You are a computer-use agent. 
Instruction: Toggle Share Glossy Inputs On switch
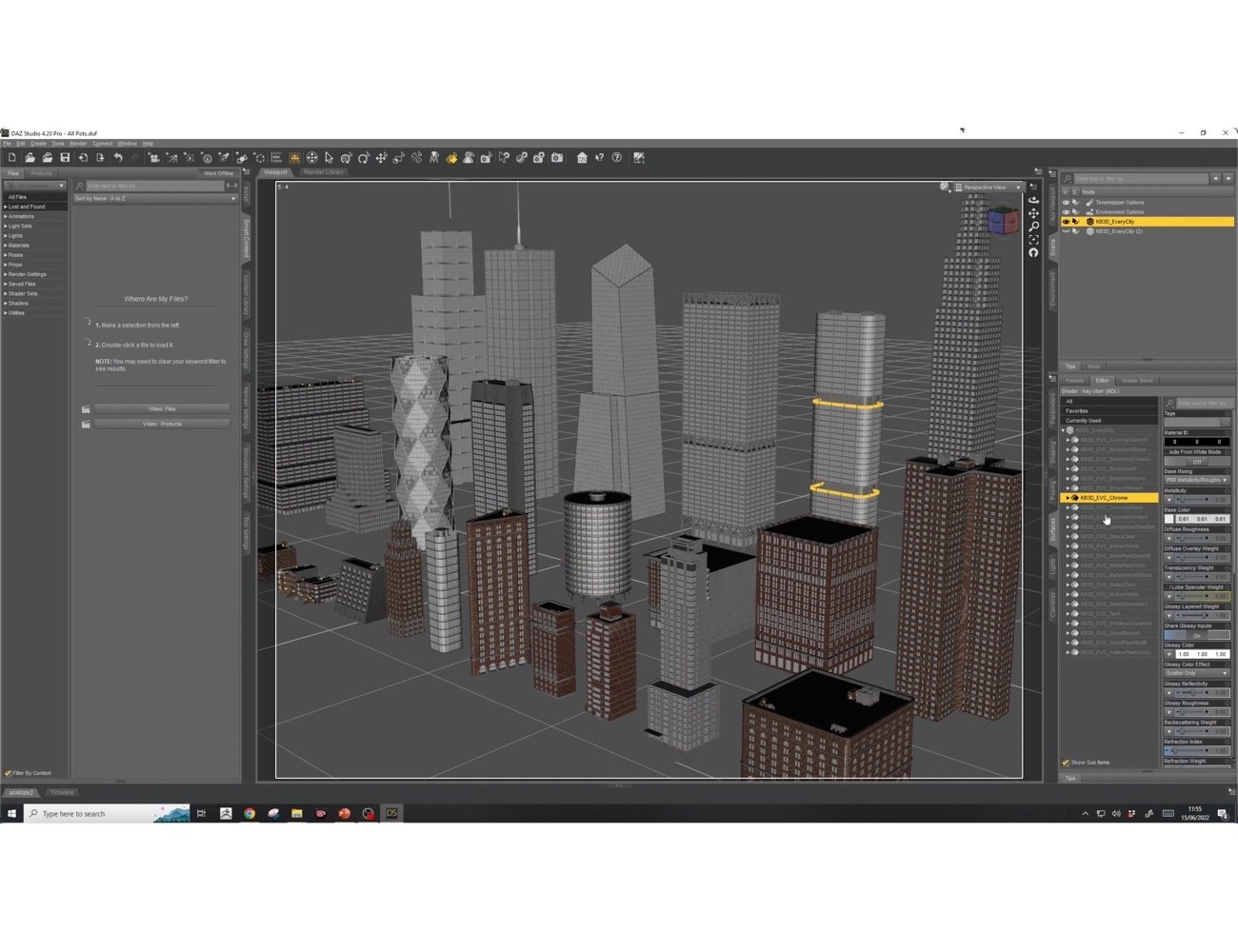1197,635
